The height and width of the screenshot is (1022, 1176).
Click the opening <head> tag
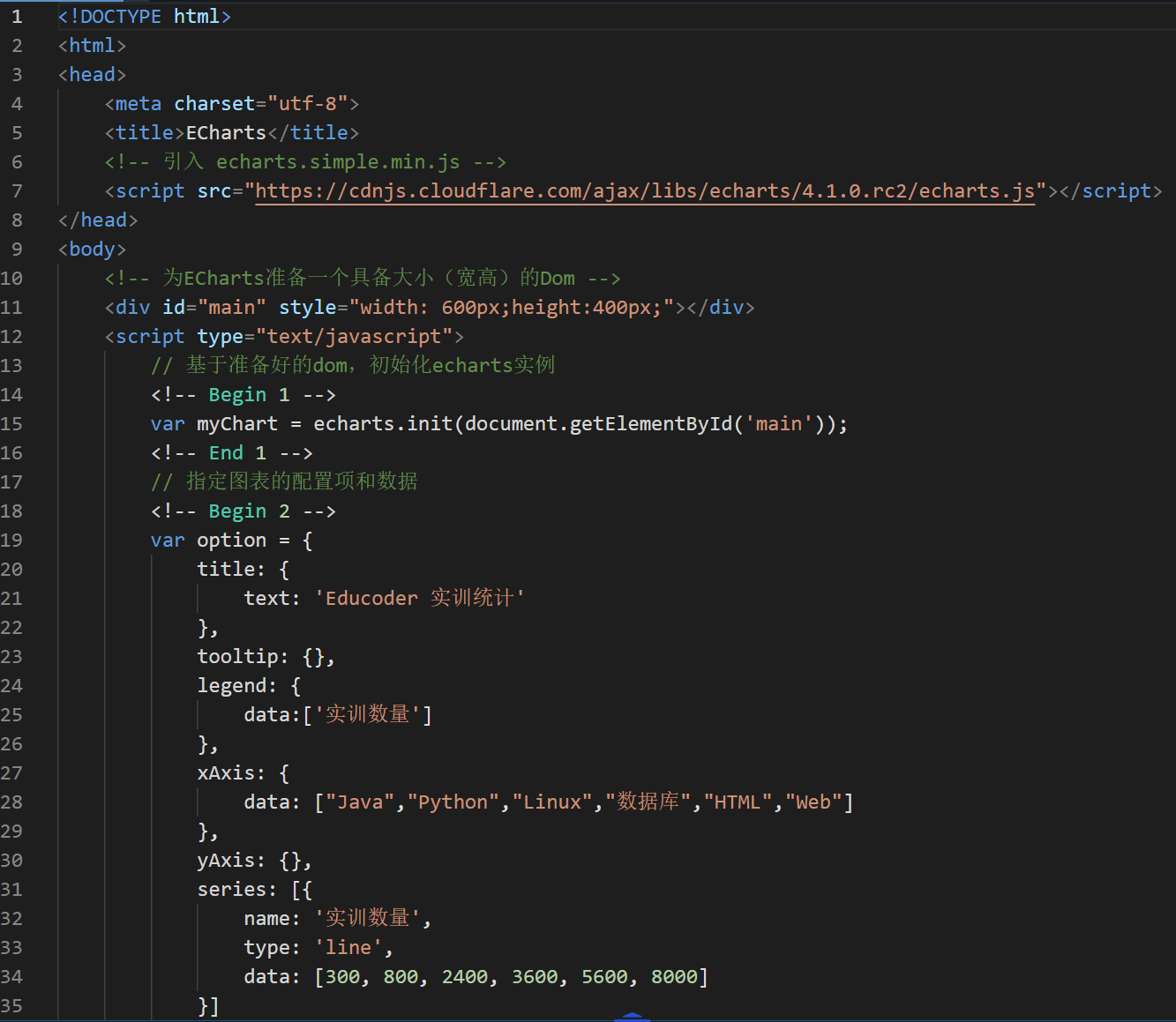click(x=93, y=75)
